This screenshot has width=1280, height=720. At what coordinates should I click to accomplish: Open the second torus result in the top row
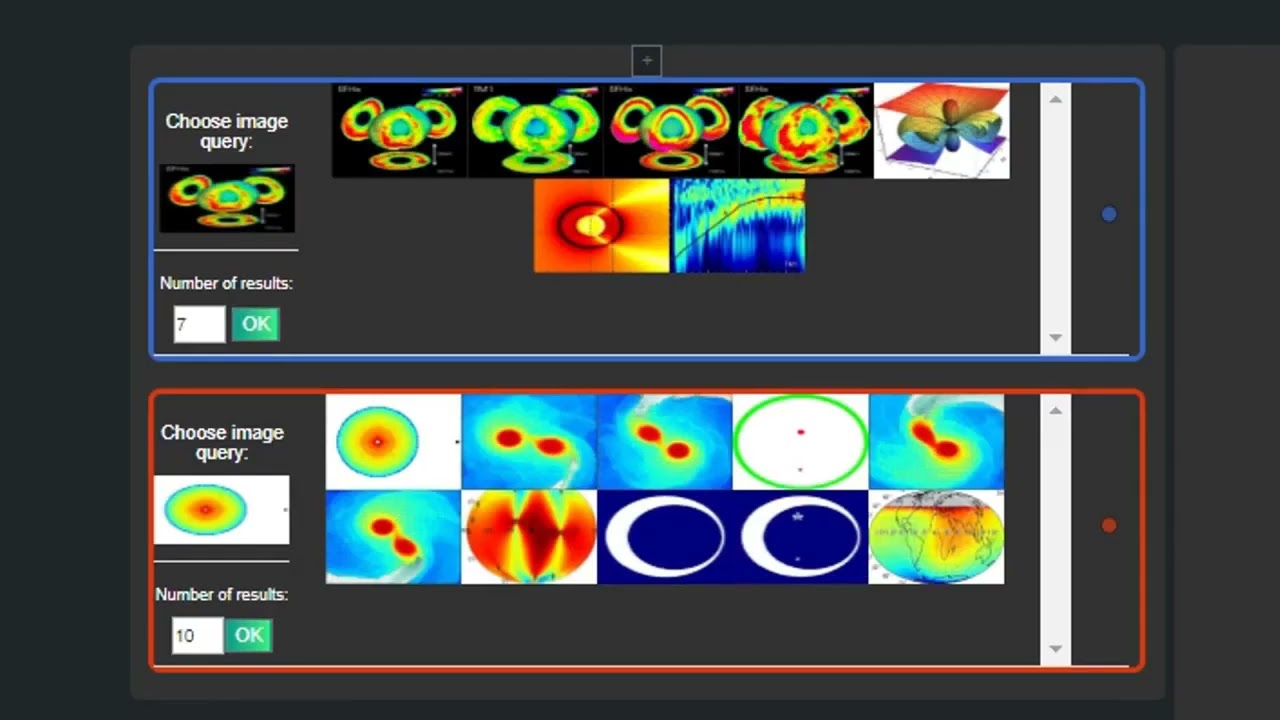click(x=535, y=131)
